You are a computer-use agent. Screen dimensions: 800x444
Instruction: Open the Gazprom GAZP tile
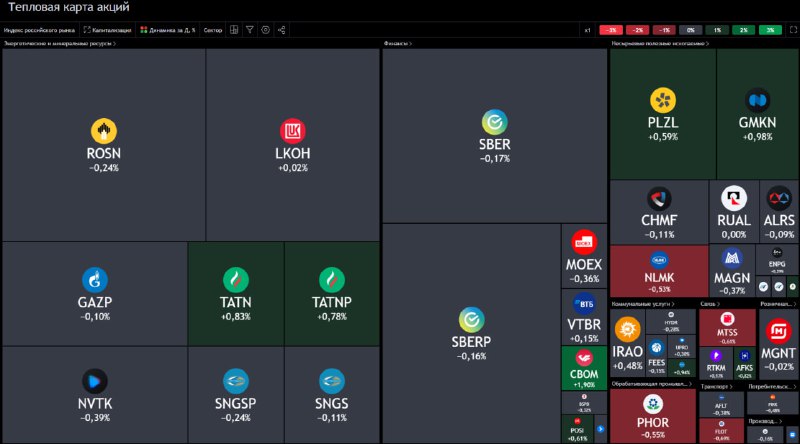[95, 294]
